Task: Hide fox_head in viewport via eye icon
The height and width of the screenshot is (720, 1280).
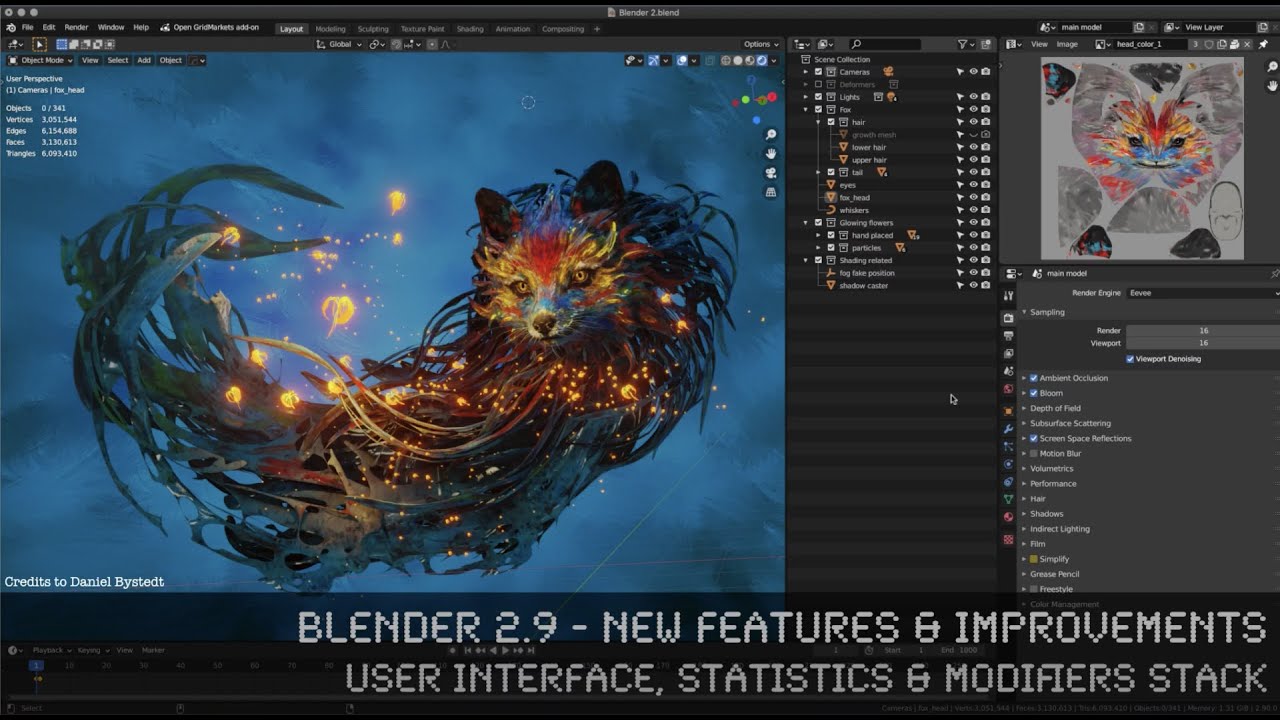Action: (973, 198)
